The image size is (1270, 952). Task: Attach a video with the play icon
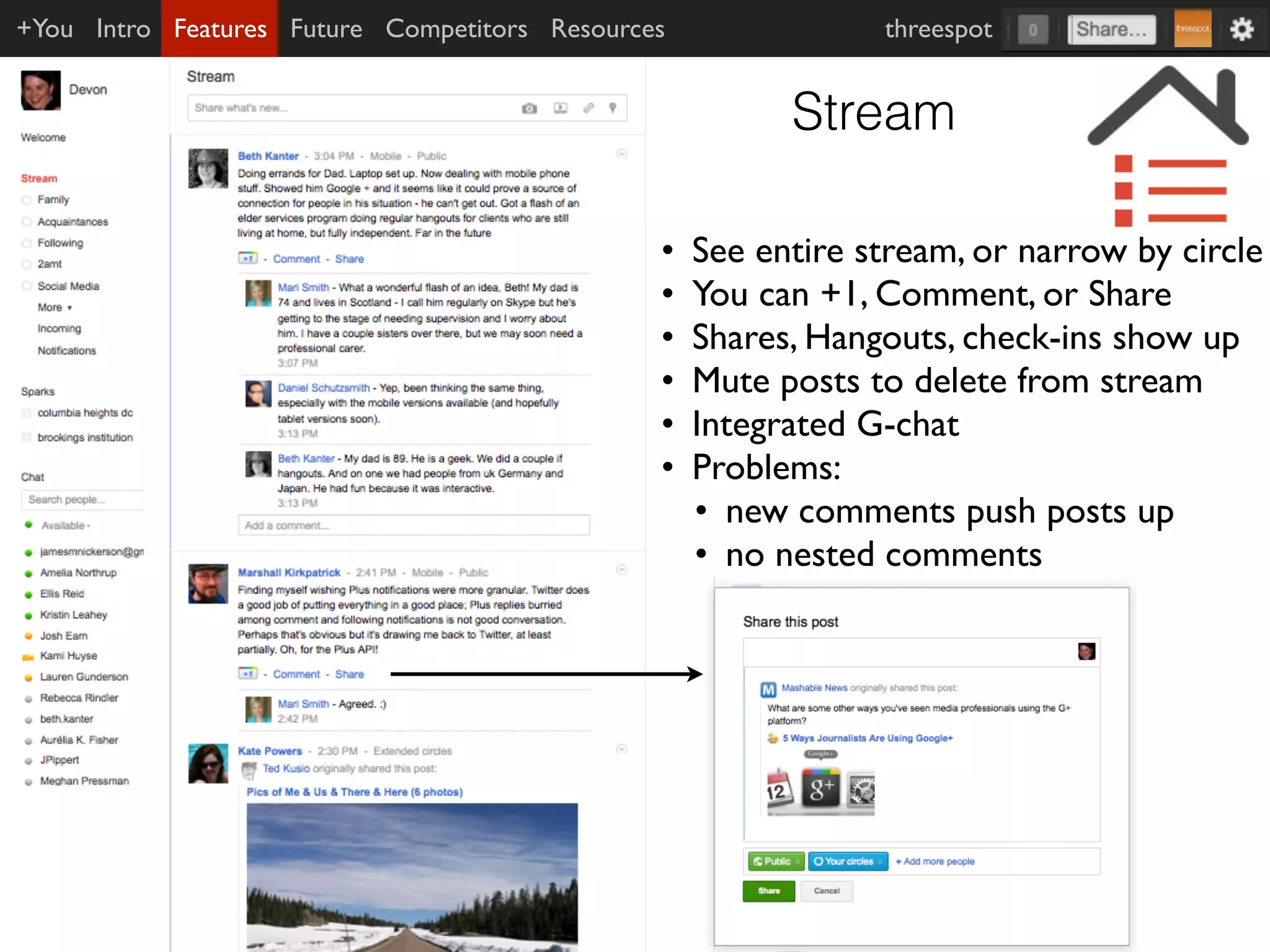click(561, 108)
